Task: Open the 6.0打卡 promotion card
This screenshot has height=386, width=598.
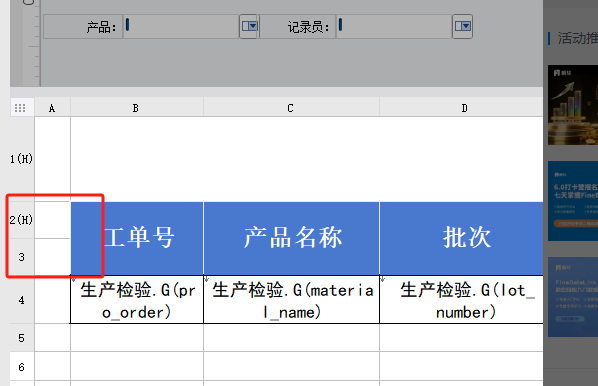Action: 573,201
